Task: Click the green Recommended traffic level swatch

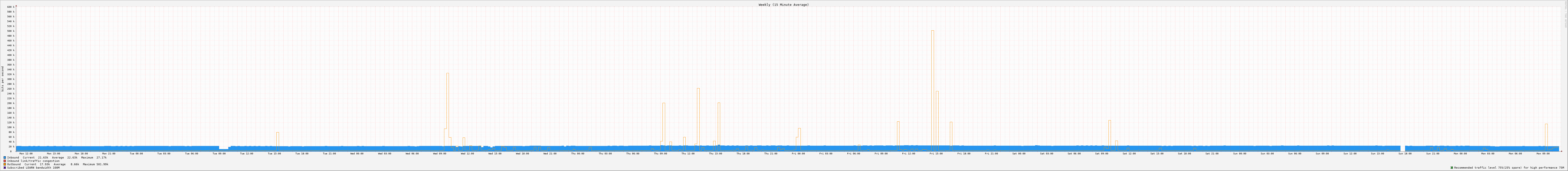Action: pyautogui.click(x=1452, y=168)
